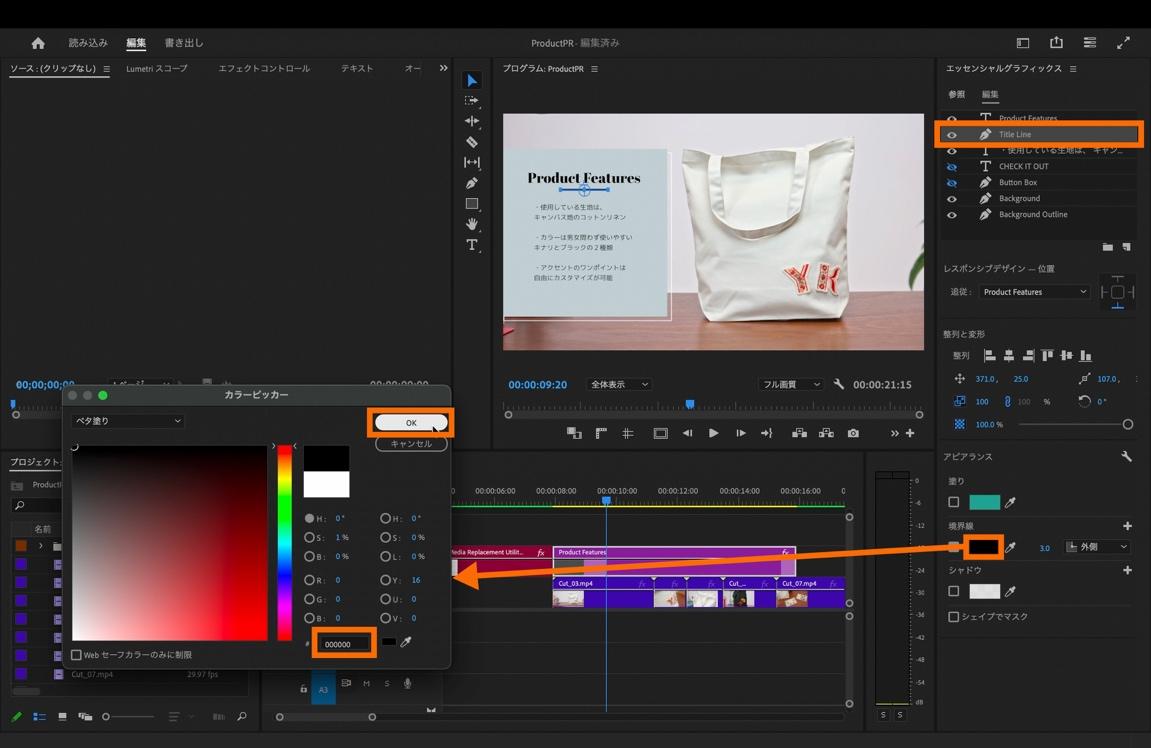Open the pin-to Product Features dropdown
Image resolution: width=1151 pixels, height=748 pixels.
(1034, 292)
